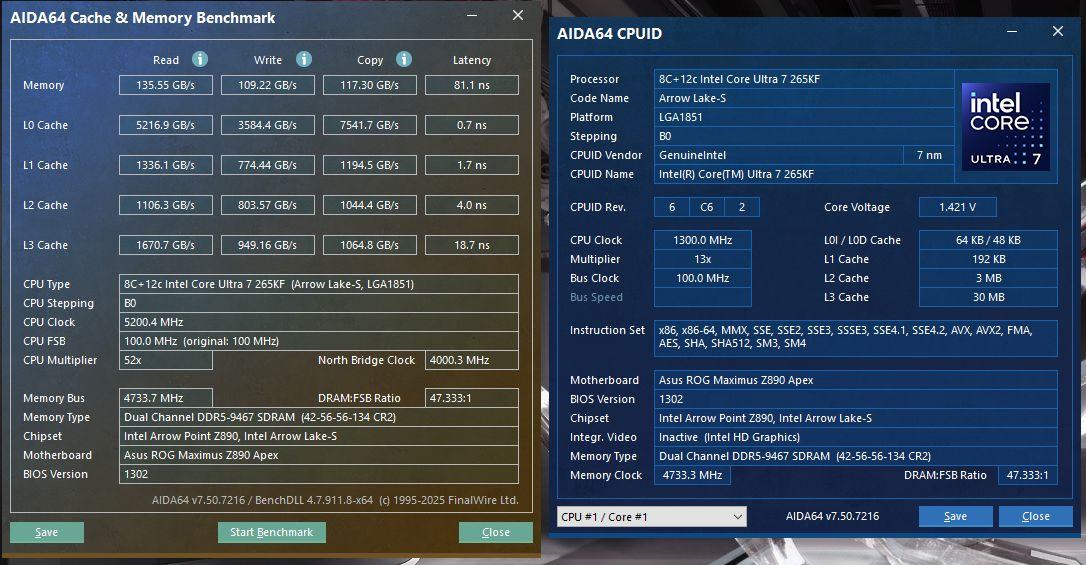Select the Memory Copy value 117.30 GB/s
Screen dimensions: 1086x565
coord(370,85)
